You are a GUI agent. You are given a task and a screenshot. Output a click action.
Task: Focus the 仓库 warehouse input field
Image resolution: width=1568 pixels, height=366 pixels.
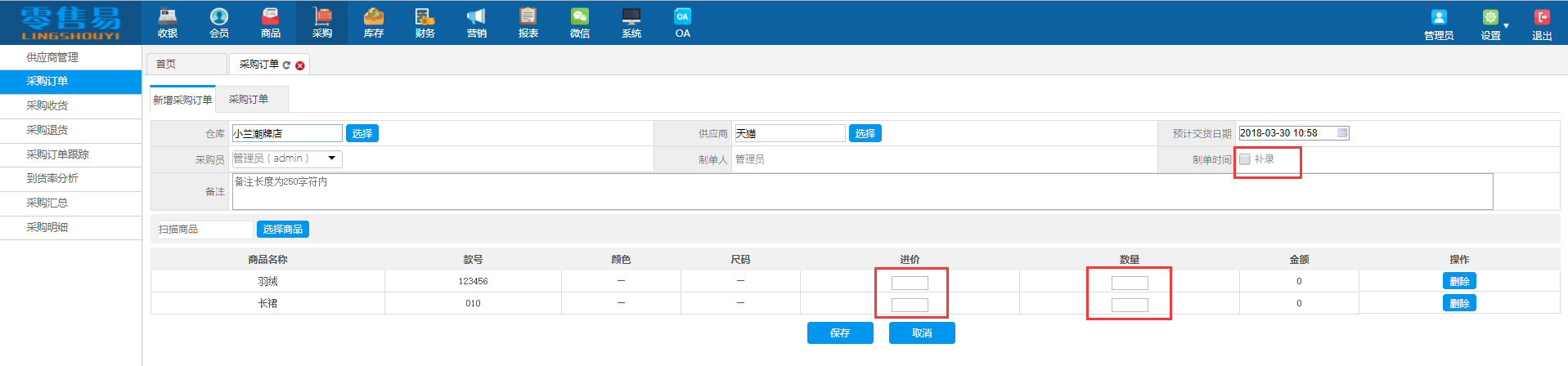tap(287, 133)
